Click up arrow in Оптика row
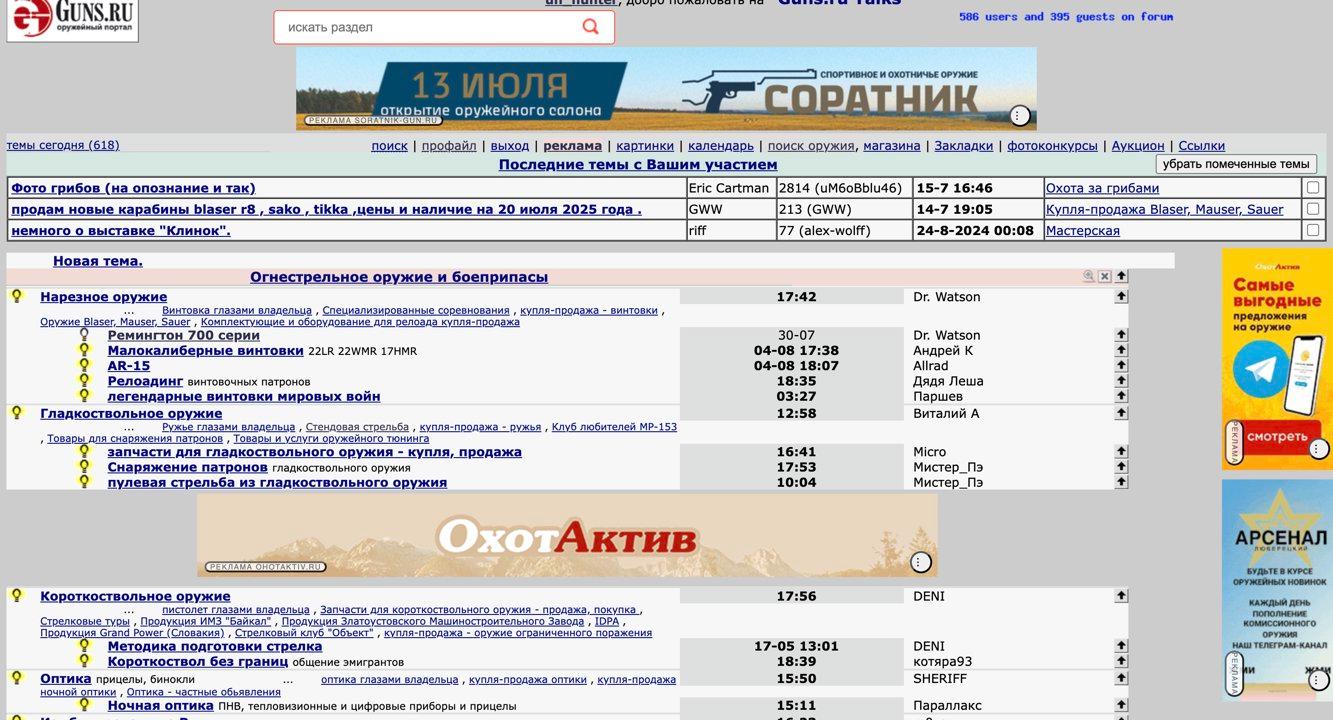This screenshot has width=1333, height=720. 1121,678
